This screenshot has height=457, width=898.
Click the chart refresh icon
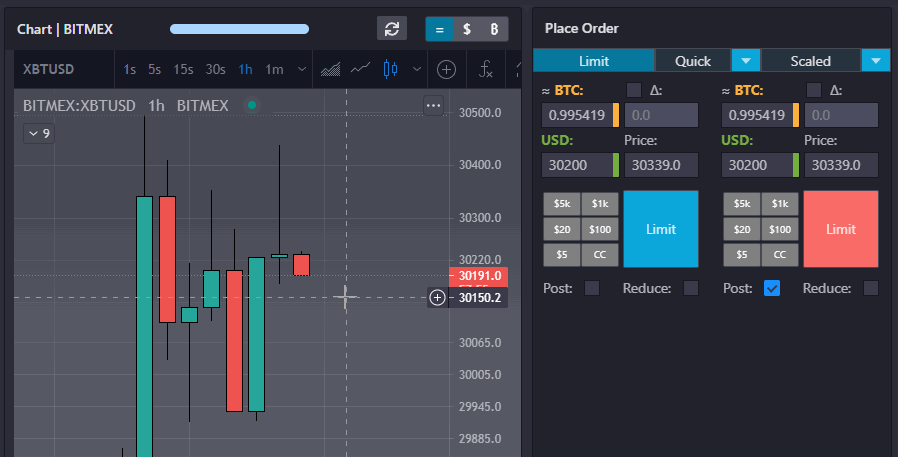pyautogui.click(x=392, y=29)
